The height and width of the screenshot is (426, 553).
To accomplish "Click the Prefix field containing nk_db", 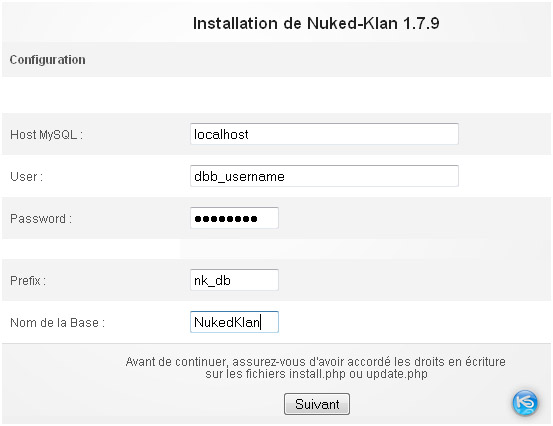I will click(x=234, y=280).
